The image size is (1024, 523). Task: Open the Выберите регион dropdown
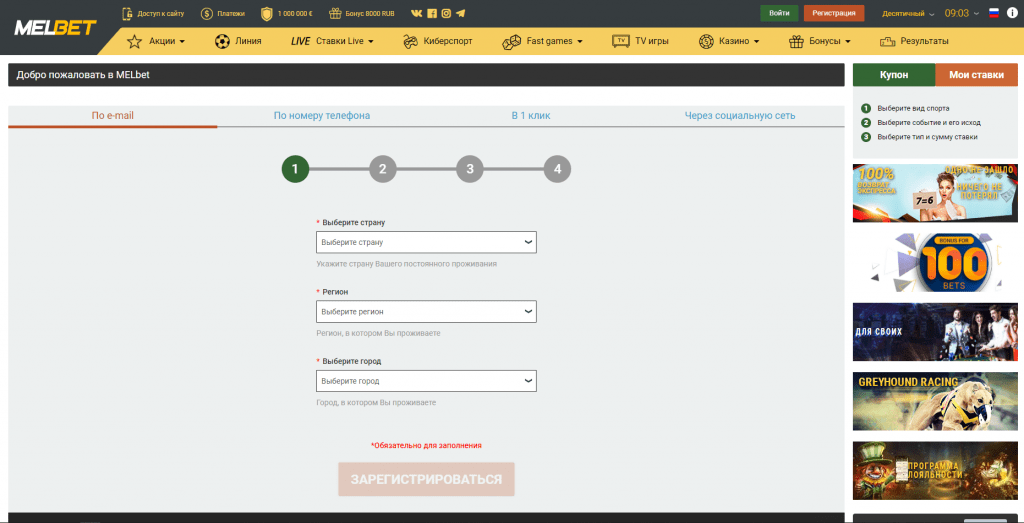tap(426, 311)
